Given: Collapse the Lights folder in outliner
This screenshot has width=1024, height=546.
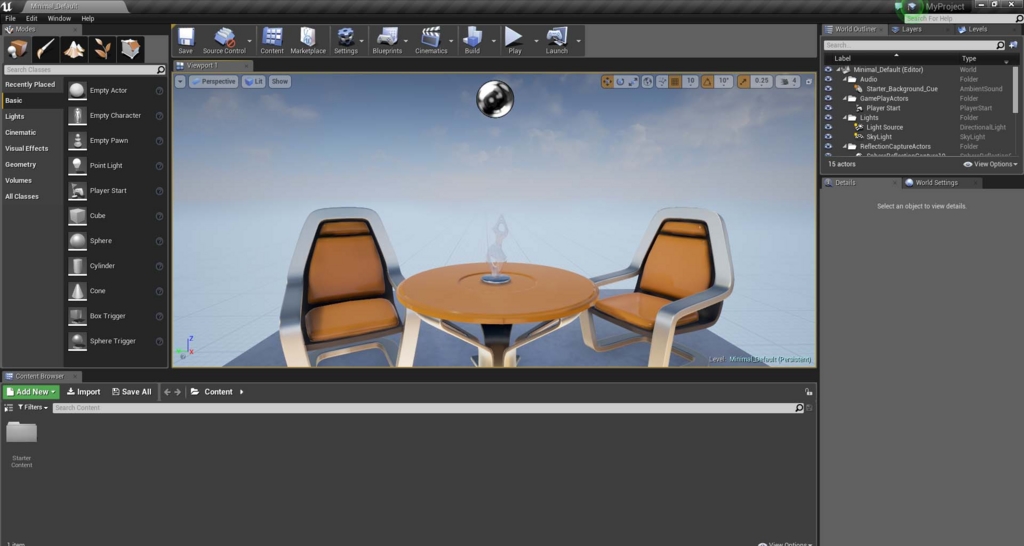Looking at the screenshot, I should (x=844, y=118).
